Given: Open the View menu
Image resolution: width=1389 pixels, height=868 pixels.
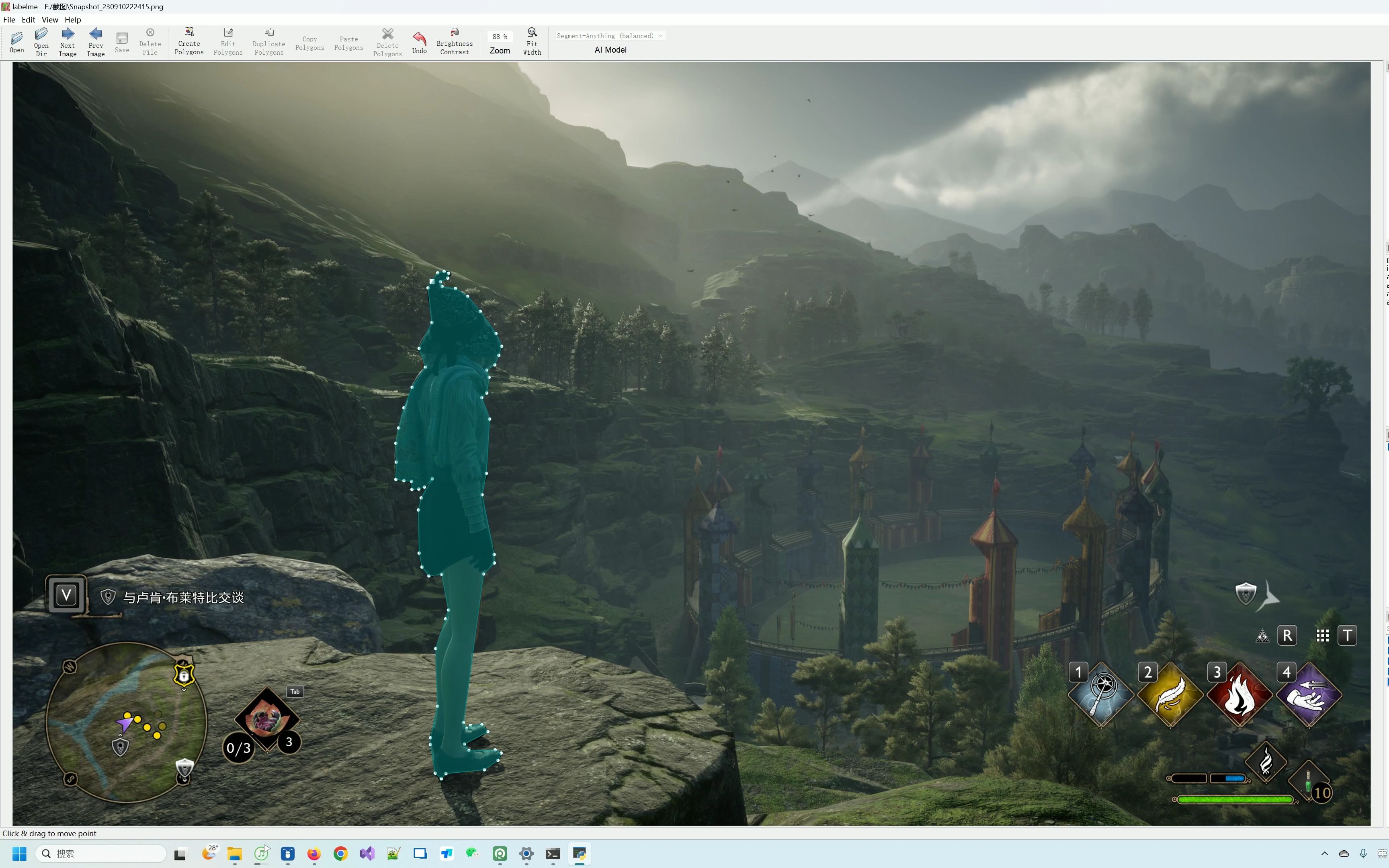Looking at the screenshot, I should (50, 18).
